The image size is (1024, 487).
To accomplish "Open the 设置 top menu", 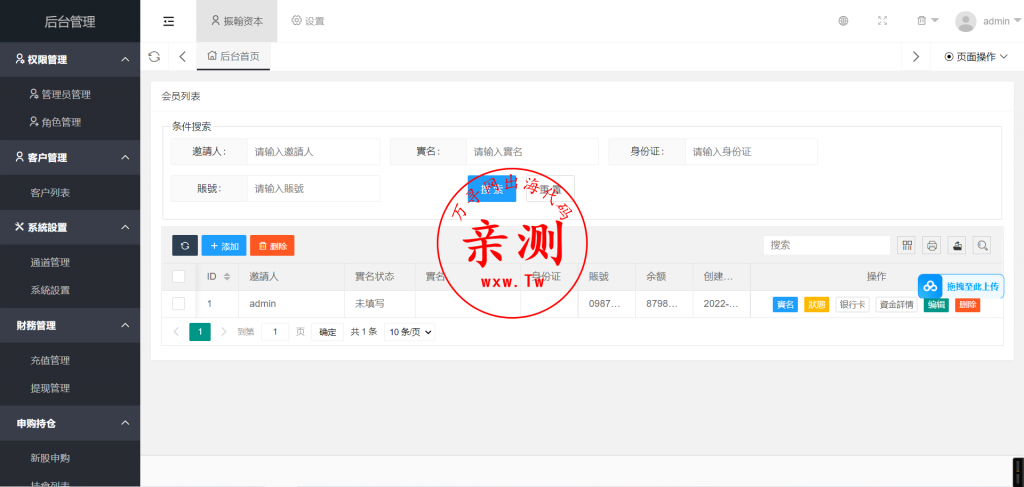I will tap(308, 21).
